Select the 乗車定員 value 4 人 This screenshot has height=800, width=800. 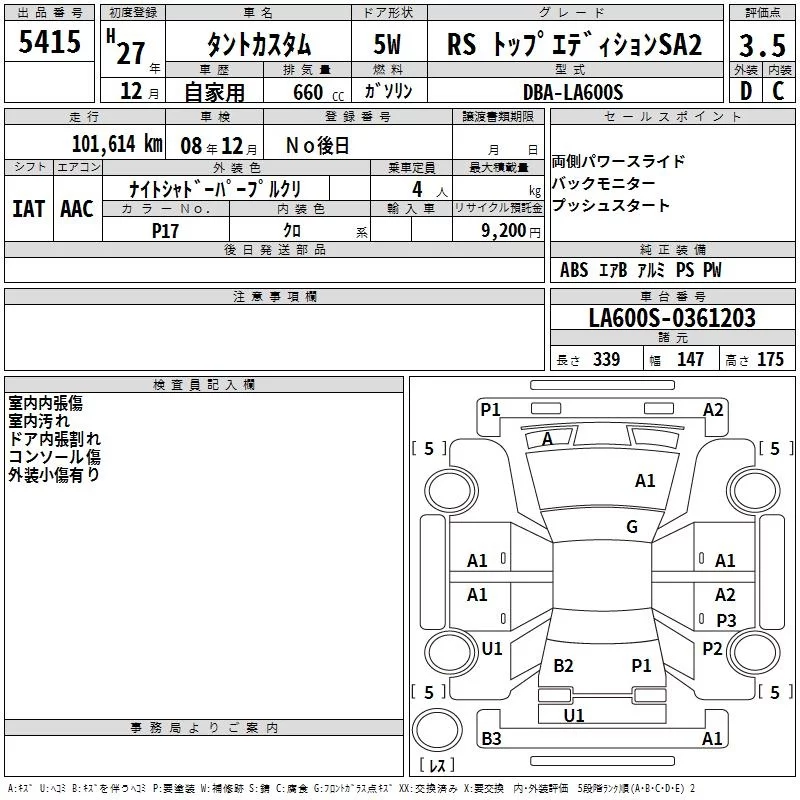[x=429, y=189]
